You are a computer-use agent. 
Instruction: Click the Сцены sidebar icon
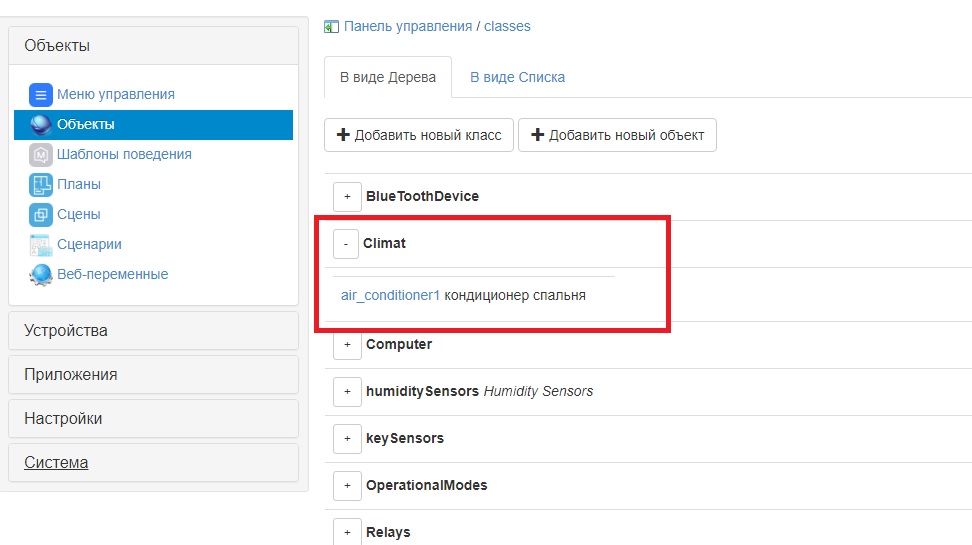(40, 215)
